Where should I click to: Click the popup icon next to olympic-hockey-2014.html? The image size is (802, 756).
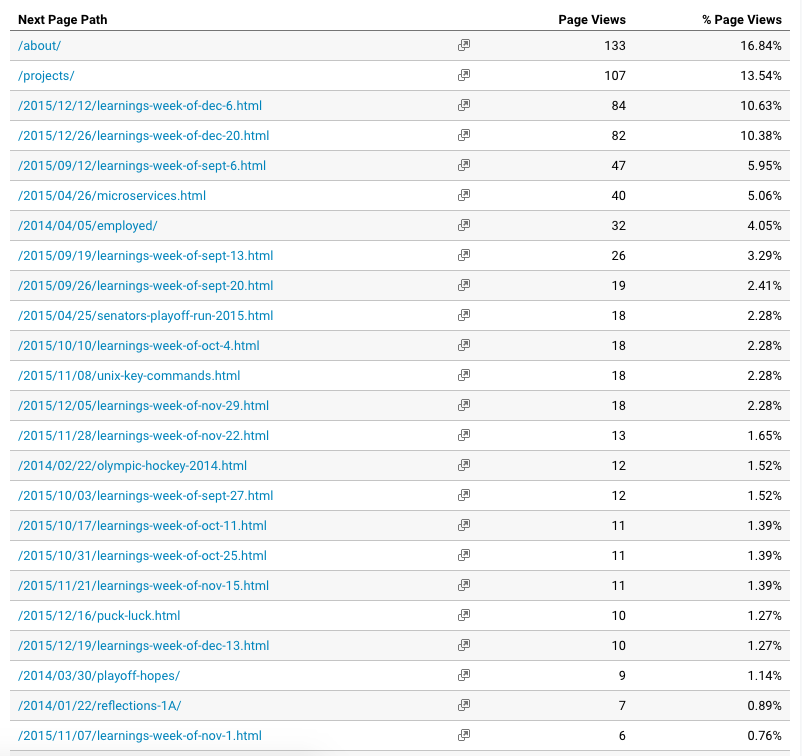pos(463,465)
